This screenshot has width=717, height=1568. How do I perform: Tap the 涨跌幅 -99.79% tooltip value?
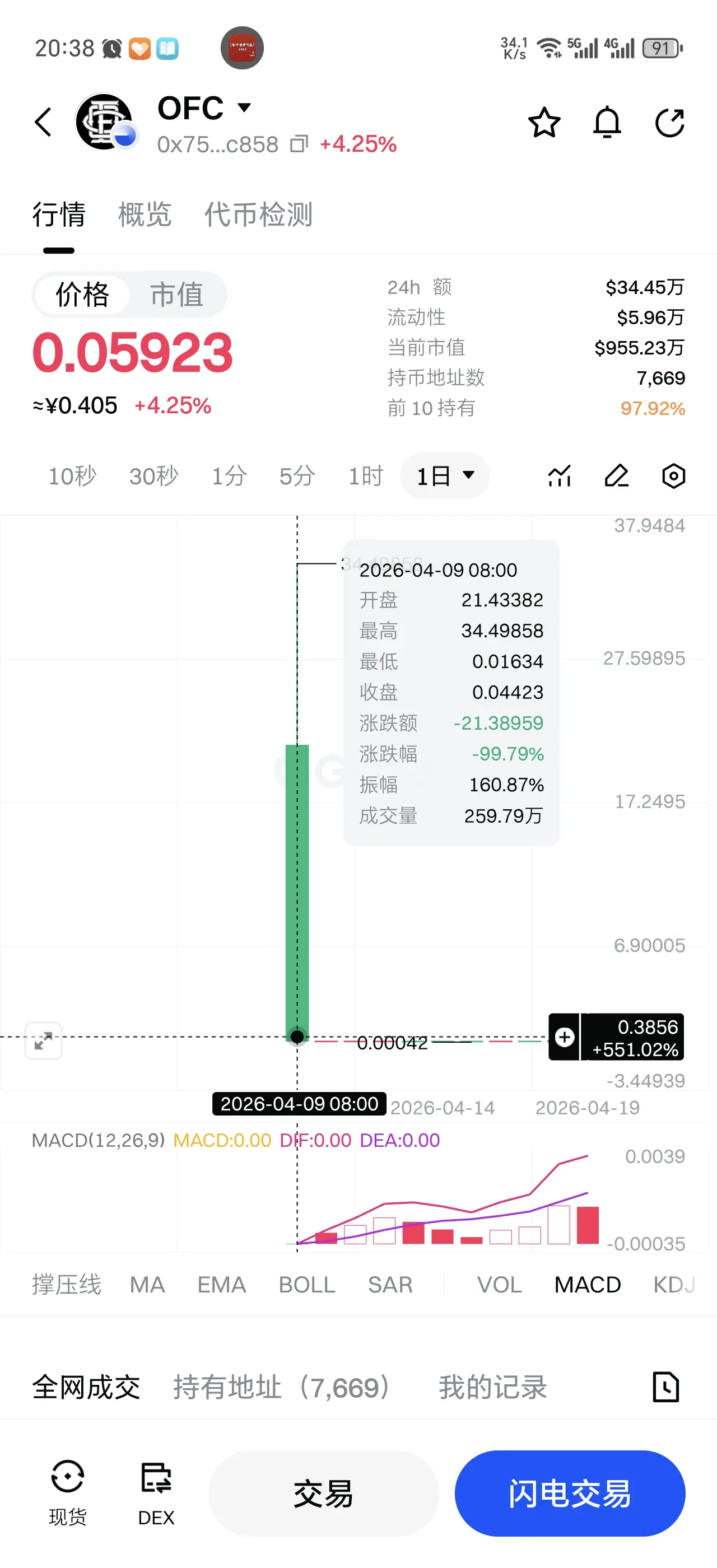[508, 754]
